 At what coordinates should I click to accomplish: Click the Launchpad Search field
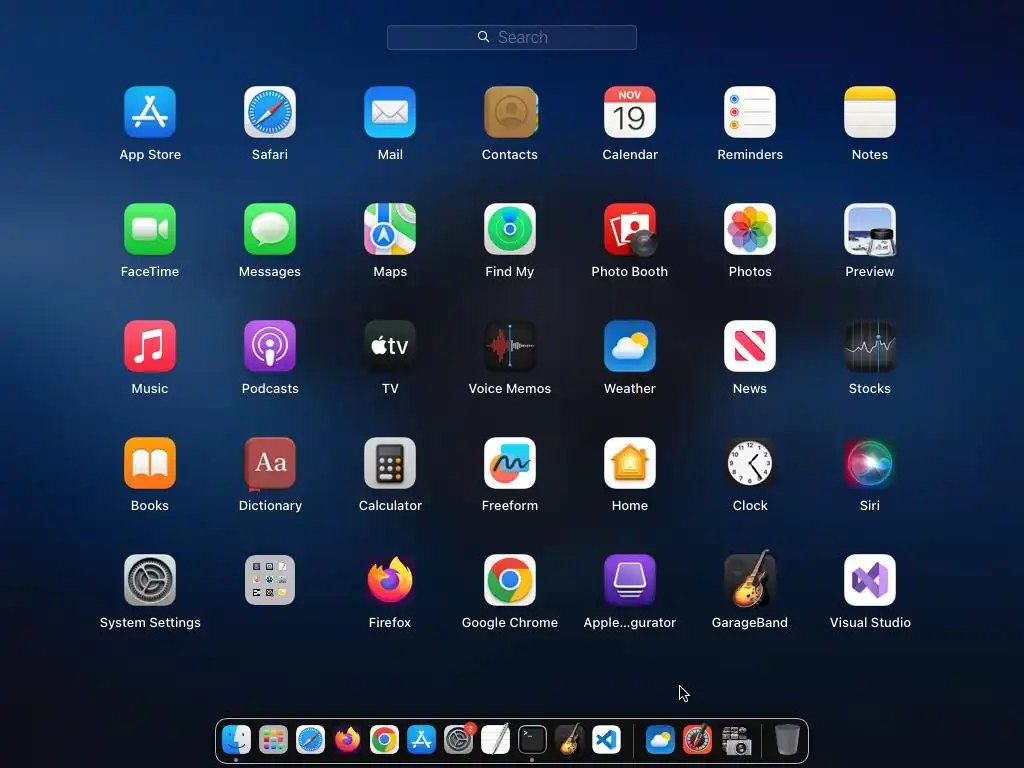pyautogui.click(x=511, y=37)
